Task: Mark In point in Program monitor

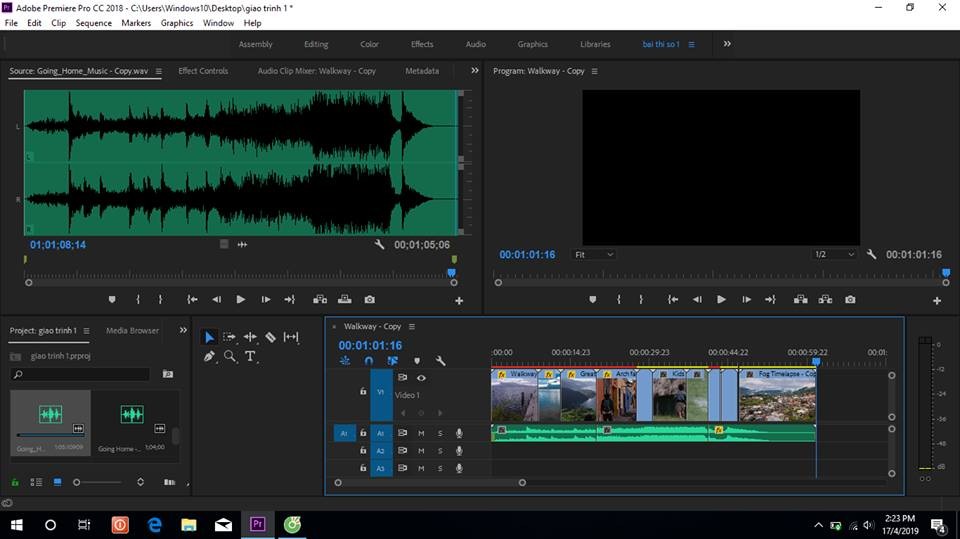Action: 619,300
